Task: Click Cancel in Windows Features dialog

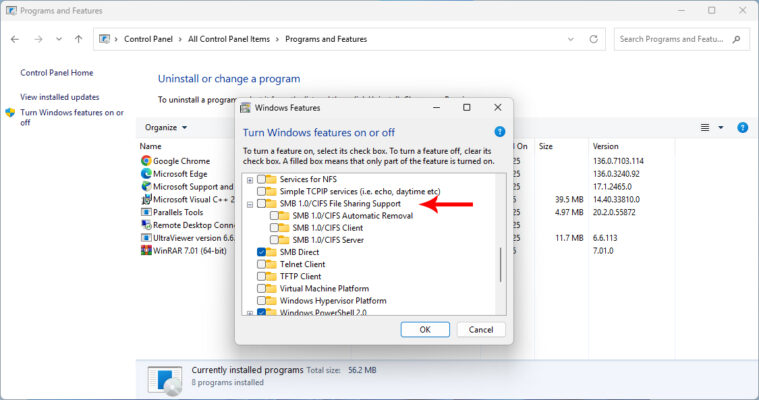Action: 481,329
